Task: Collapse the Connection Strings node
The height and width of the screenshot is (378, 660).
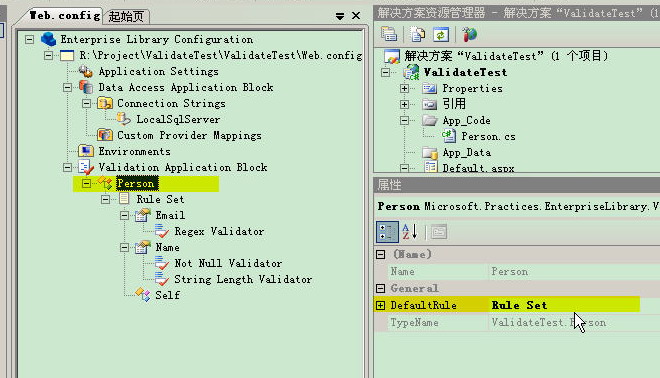Action: coord(86,104)
